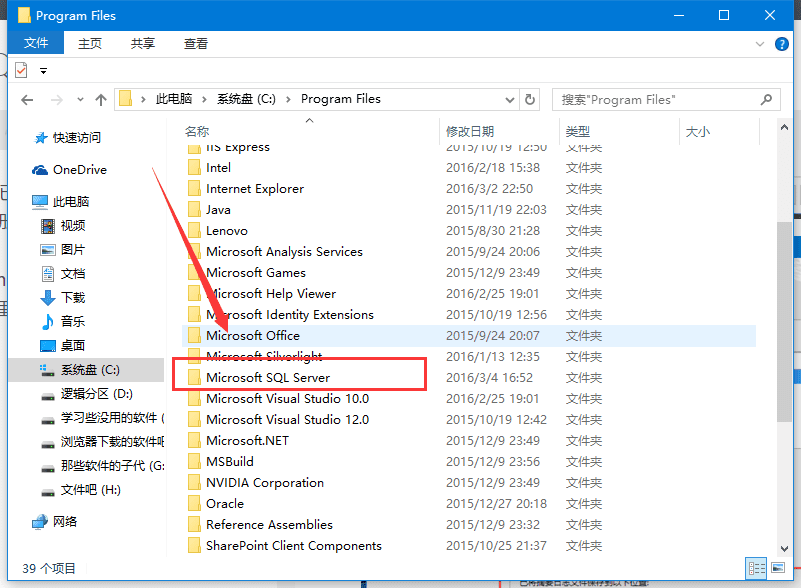Click the properties checkmark icon in quick access toolbar
Image resolution: width=801 pixels, height=588 pixels.
pos(21,70)
